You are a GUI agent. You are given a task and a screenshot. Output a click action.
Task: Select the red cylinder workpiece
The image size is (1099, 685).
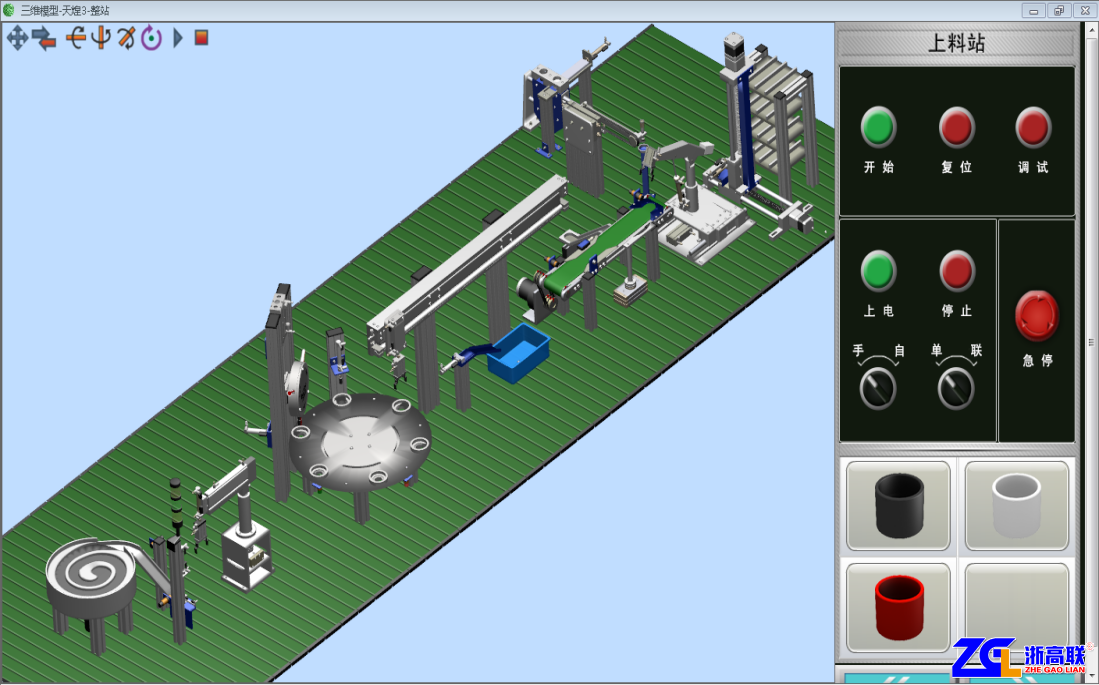[898, 608]
